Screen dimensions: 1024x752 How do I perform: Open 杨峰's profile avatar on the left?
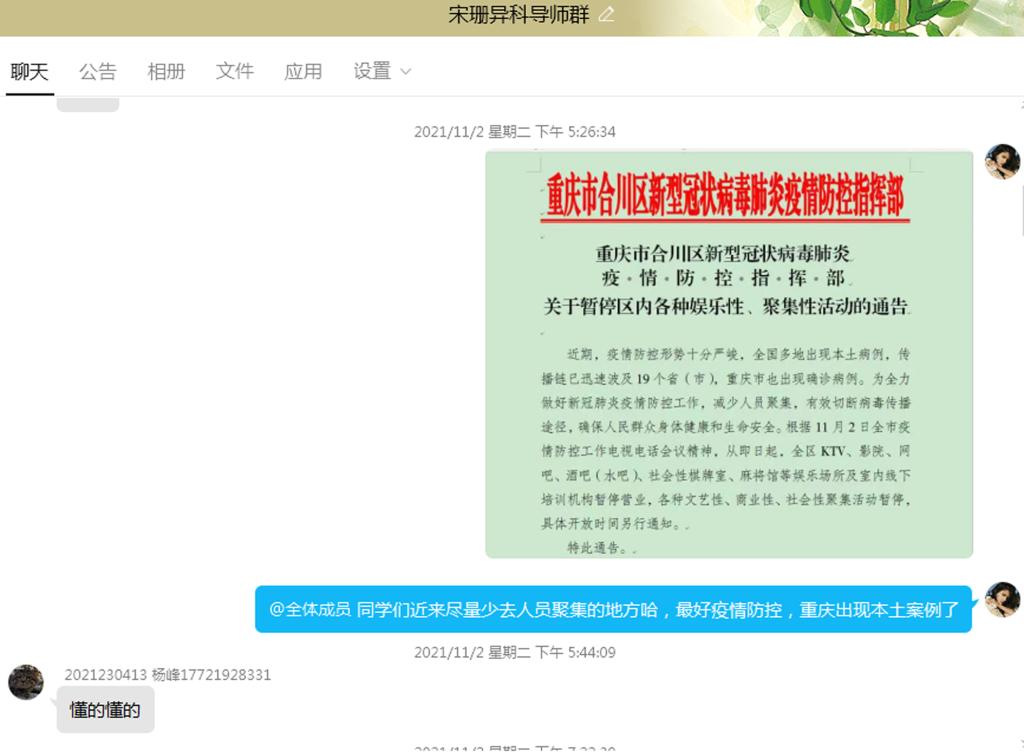pyautogui.click(x=26, y=682)
